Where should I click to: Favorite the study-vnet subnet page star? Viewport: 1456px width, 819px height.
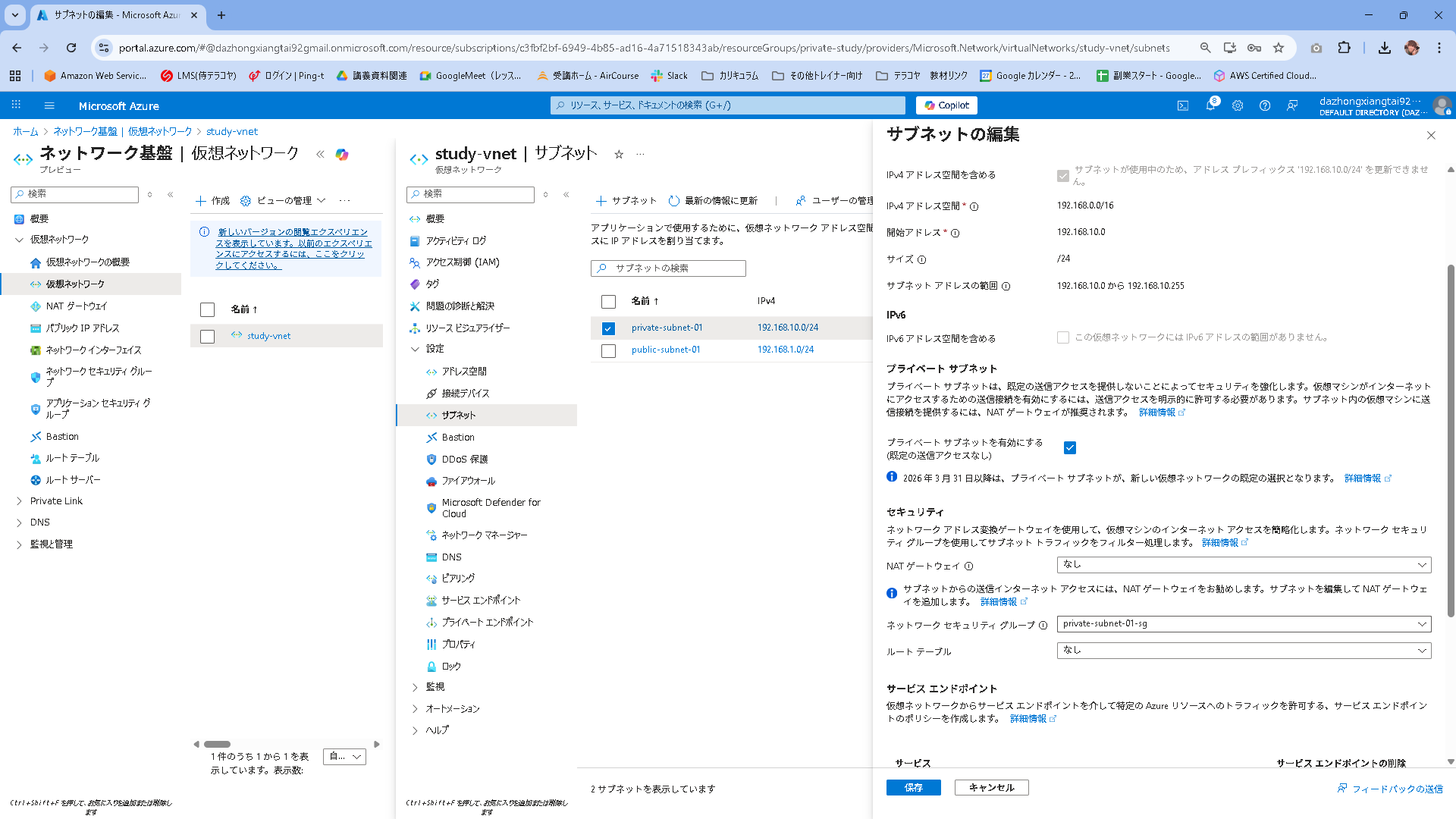click(619, 154)
